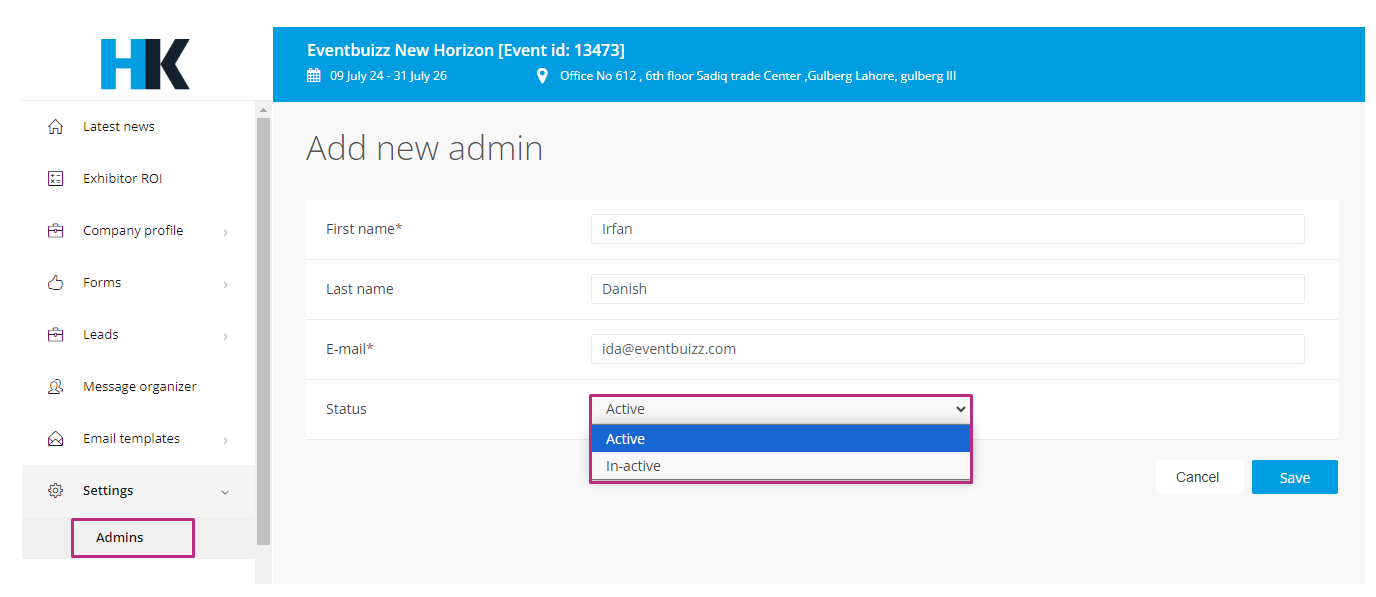
Task: Choose In-active from status list
Action: 780,466
